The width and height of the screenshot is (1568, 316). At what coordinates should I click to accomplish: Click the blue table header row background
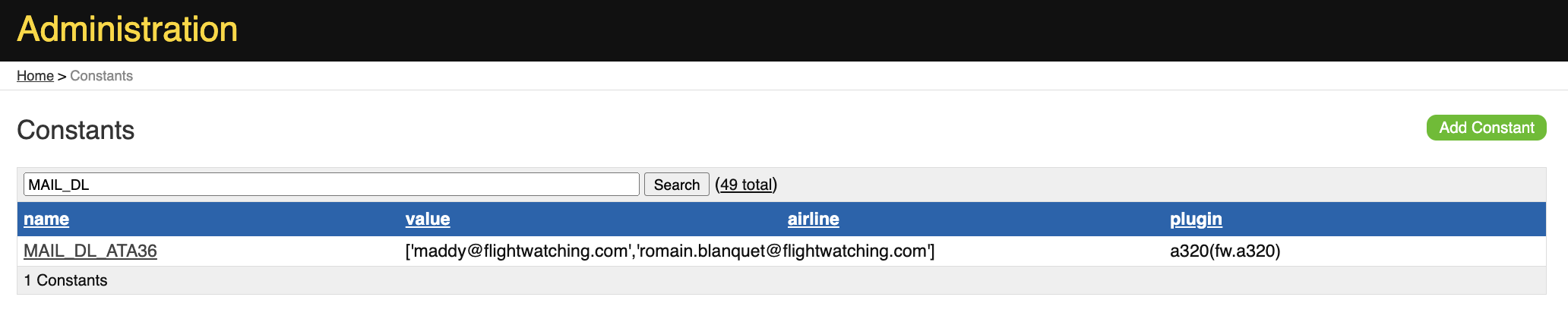point(988,219)
